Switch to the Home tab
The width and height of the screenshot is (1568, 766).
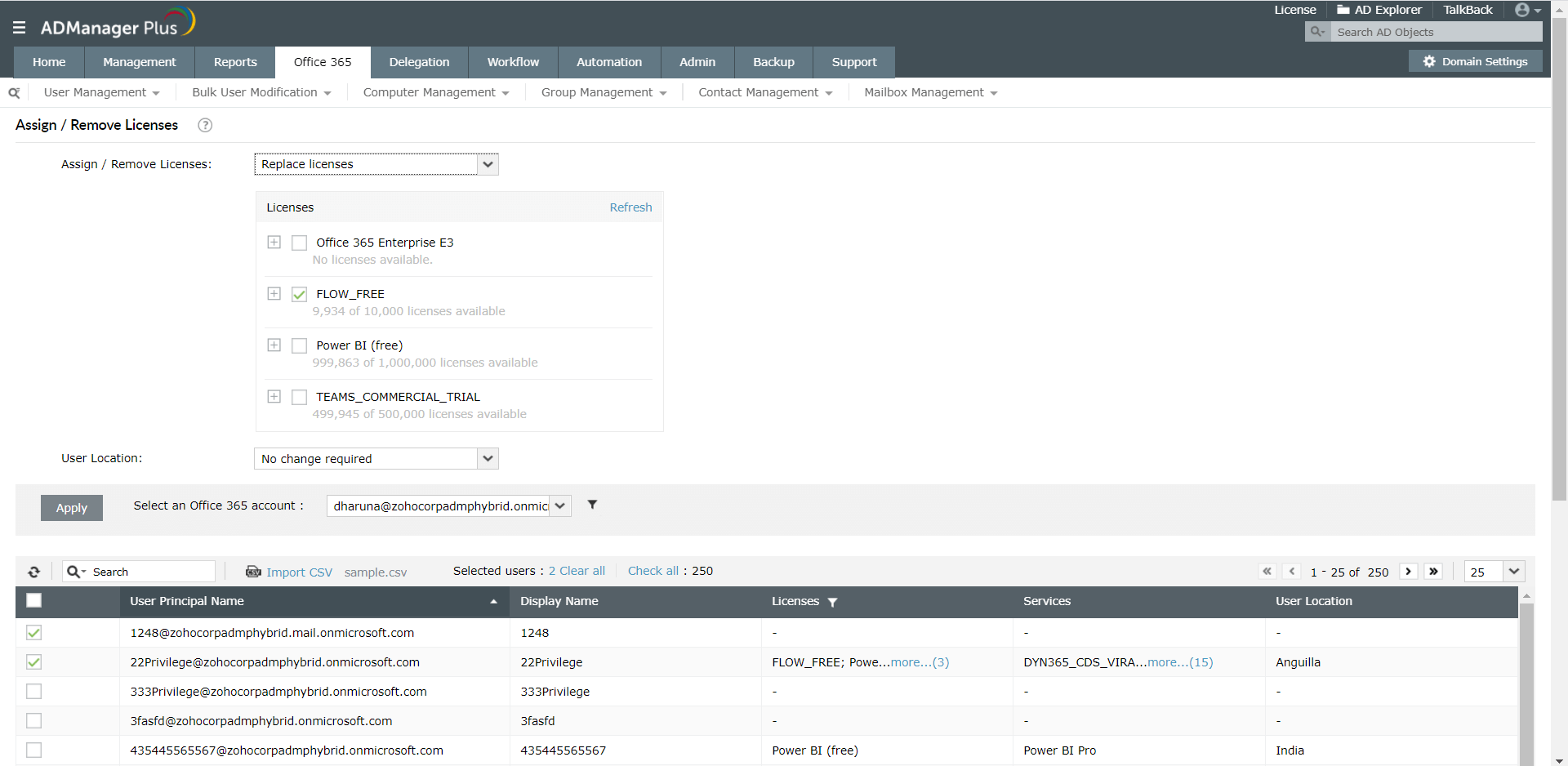pyautogui.click(x=49, y=62)
